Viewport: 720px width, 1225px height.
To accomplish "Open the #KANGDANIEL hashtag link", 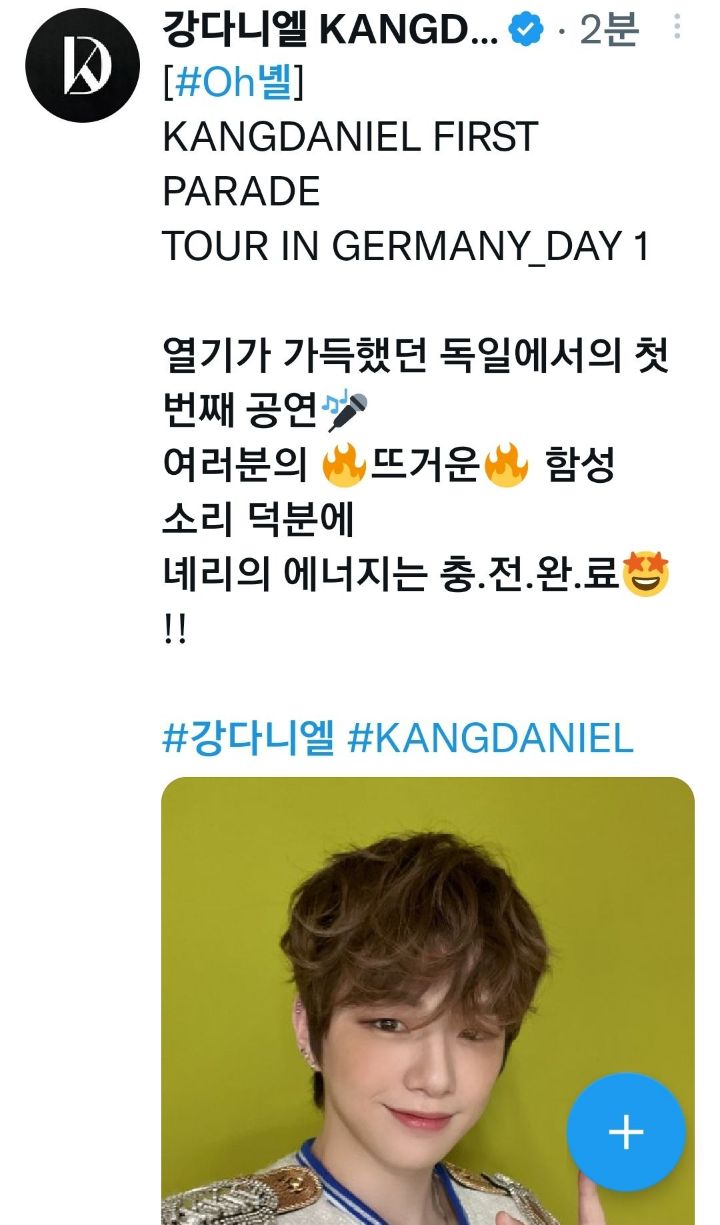I will (491, 739).
